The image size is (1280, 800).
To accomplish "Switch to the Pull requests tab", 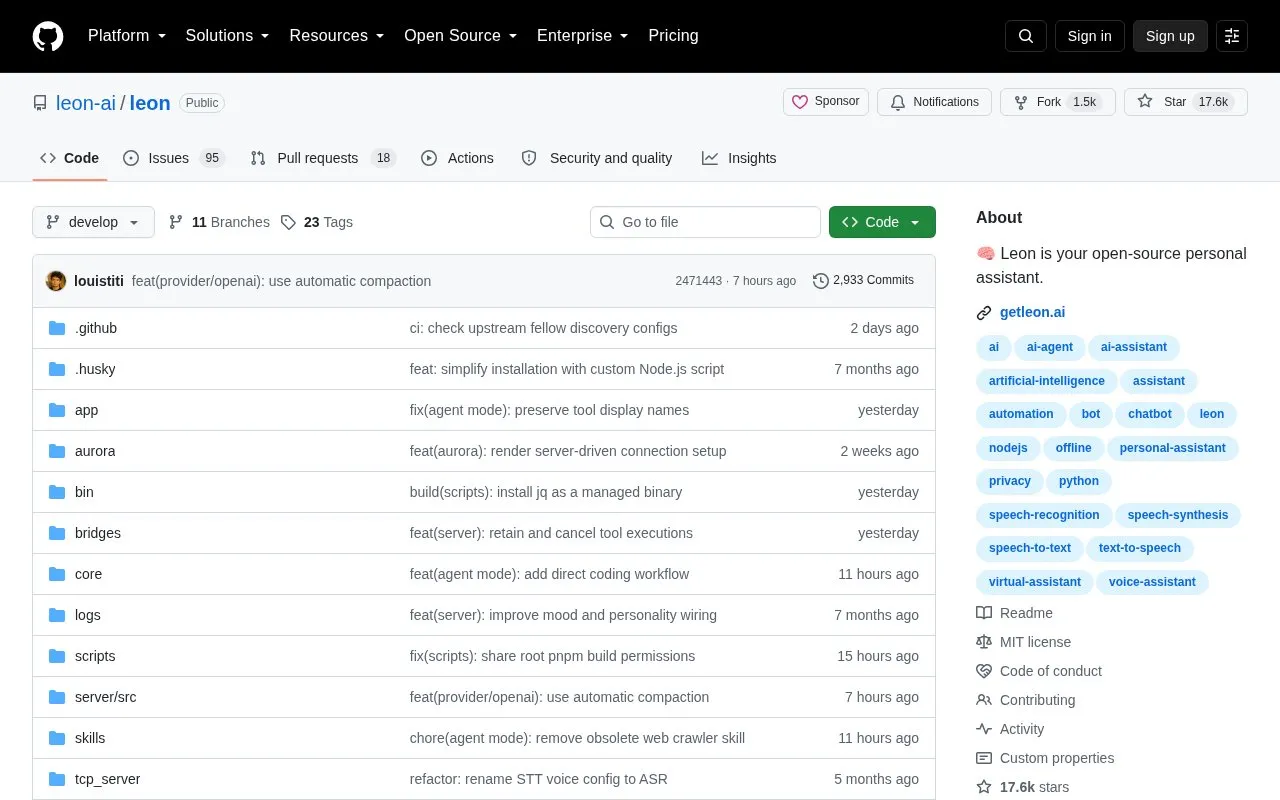I will click(x=323, y=158).
